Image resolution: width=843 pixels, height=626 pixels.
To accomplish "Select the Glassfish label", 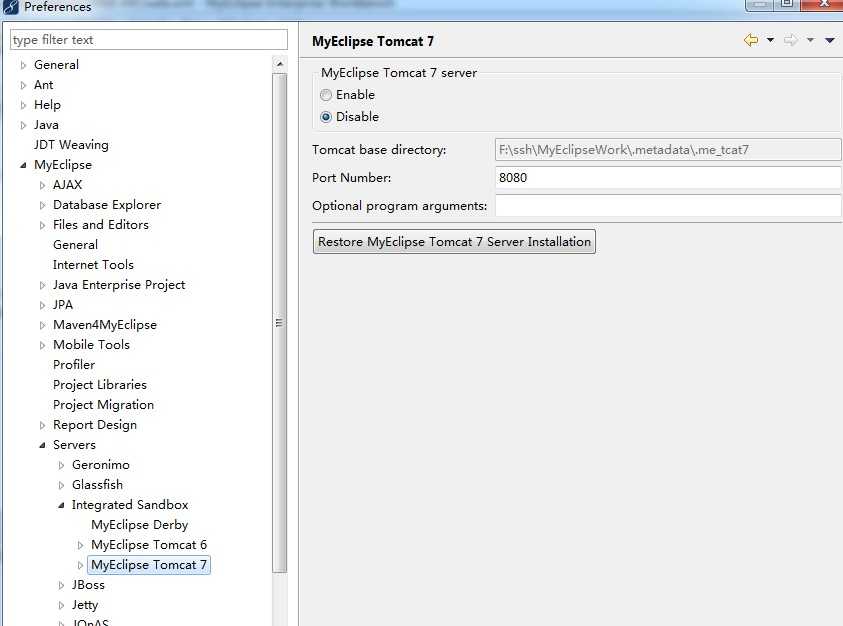I will (x=97, y=485).
